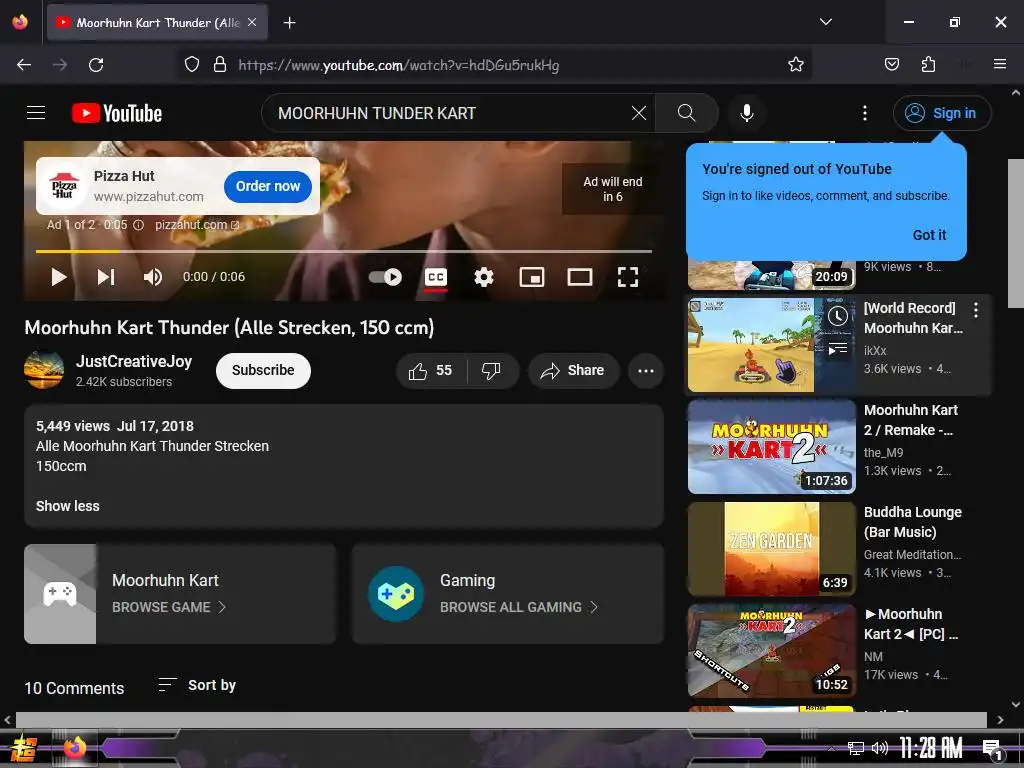Open the JustCreativeJoy channel name link
Screen dimensions: 1024x768
click(134, 361)
